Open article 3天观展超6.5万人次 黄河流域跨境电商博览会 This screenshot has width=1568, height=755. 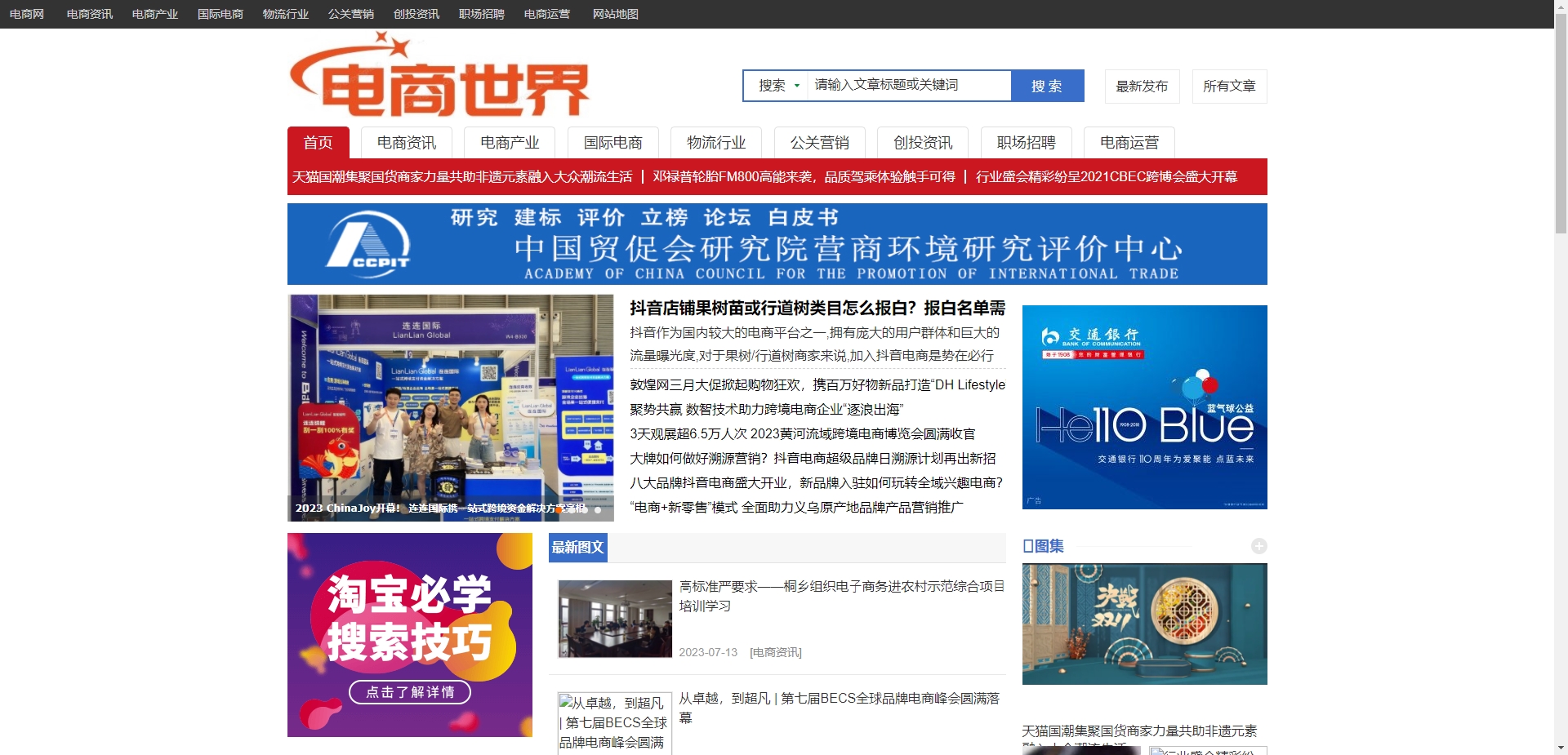click(802, 433)
